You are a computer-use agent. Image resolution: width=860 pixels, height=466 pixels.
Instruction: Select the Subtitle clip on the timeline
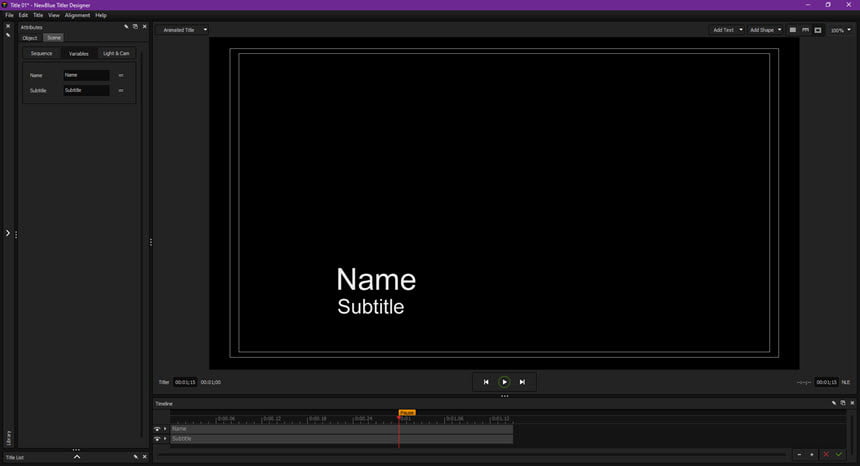(x=342, y=439)
